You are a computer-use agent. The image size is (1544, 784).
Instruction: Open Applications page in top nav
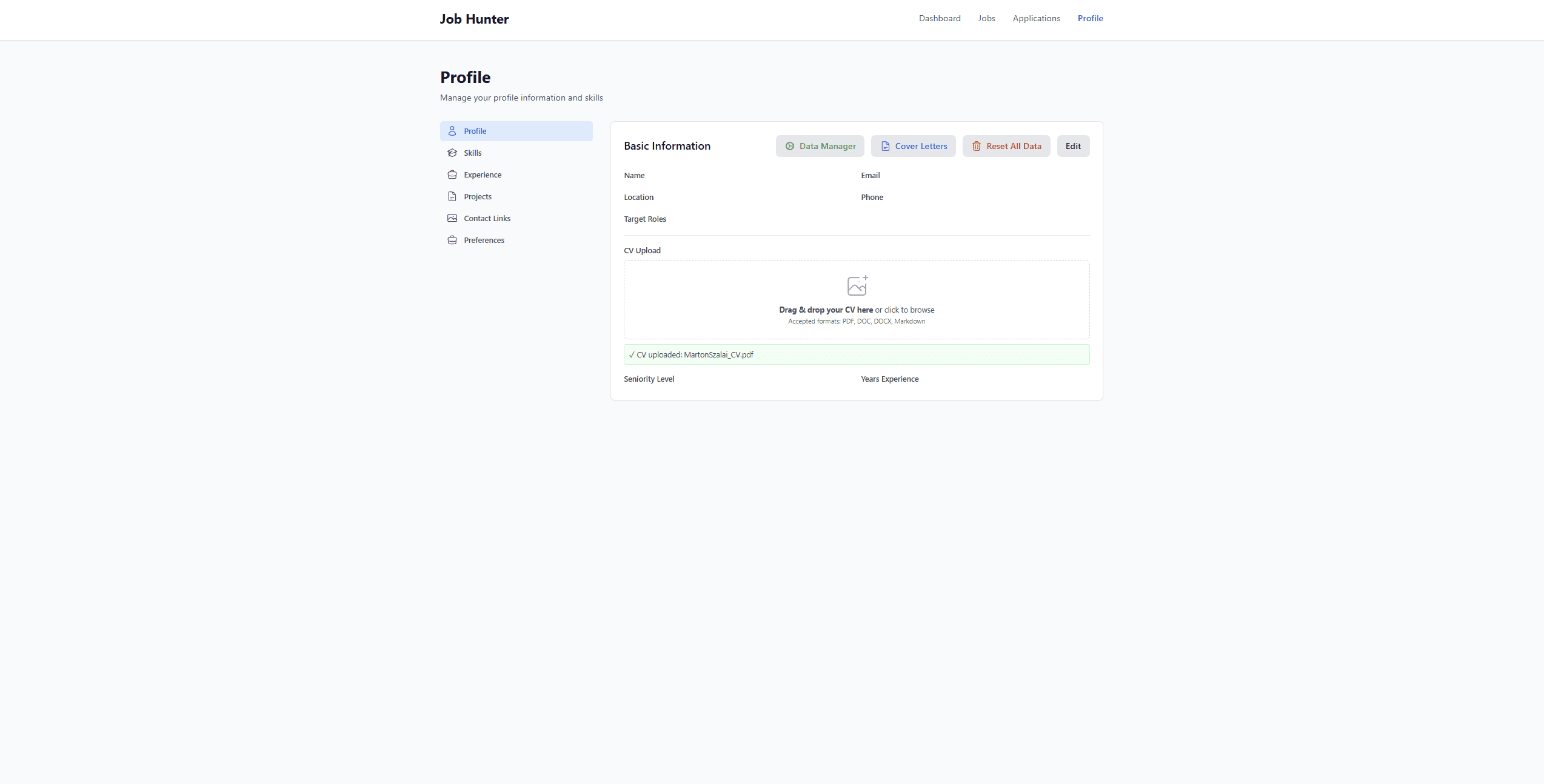pos(1036,18)
